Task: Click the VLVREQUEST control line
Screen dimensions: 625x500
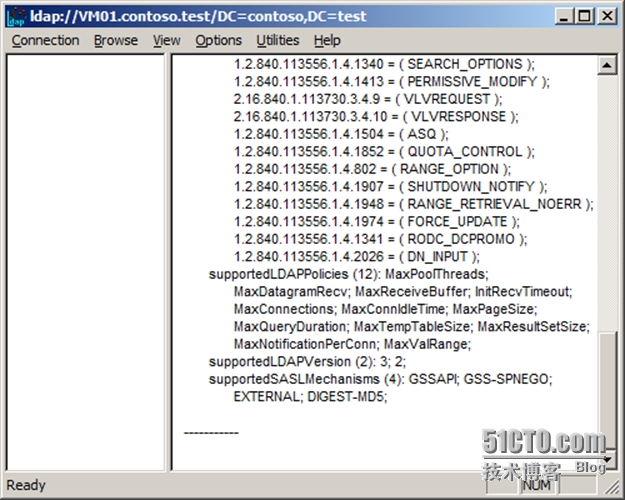Action: pos(368,99)
